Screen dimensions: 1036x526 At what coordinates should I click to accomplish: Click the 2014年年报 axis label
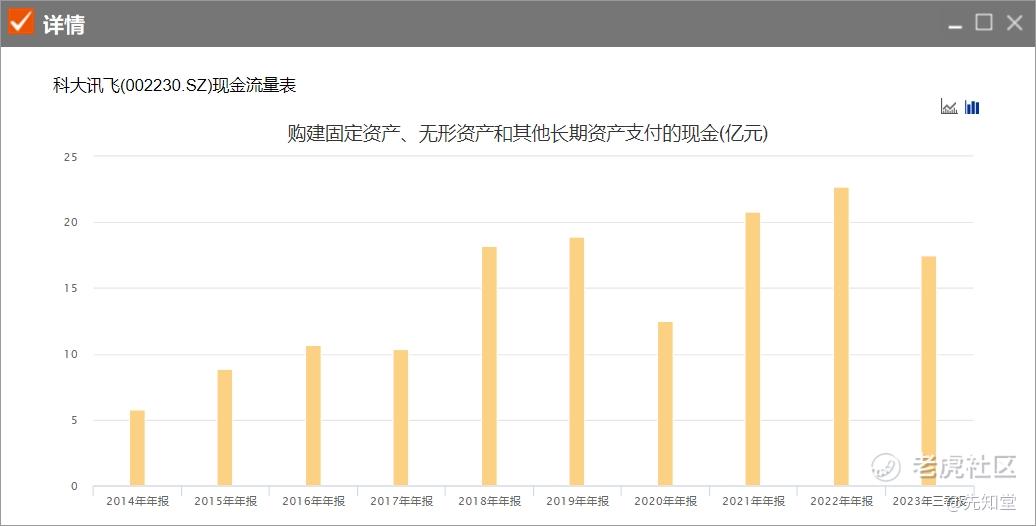pyautogui.click(x=137, y=501)
